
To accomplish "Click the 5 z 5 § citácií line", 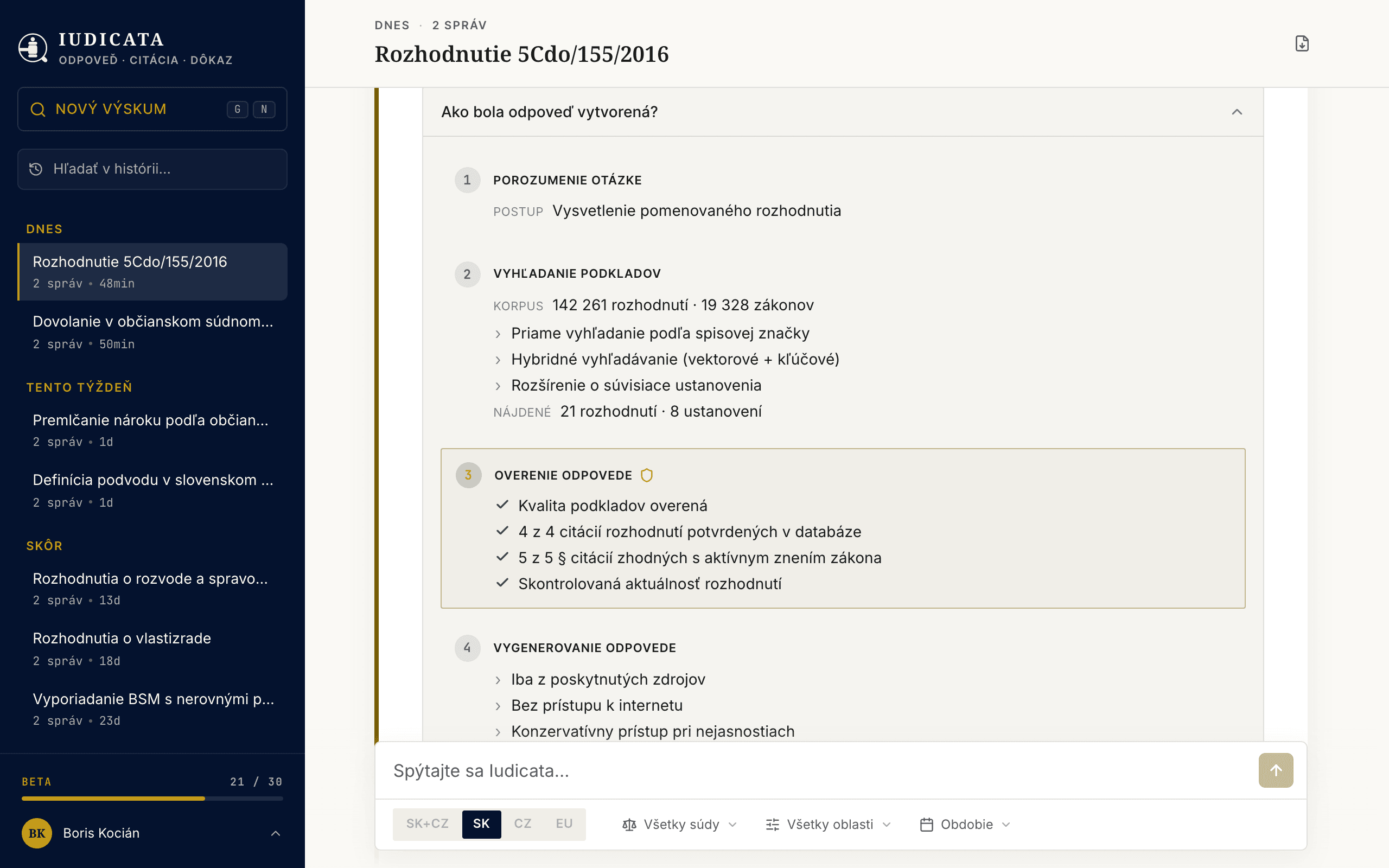I will pyautogui.click(x=700, y=558).
